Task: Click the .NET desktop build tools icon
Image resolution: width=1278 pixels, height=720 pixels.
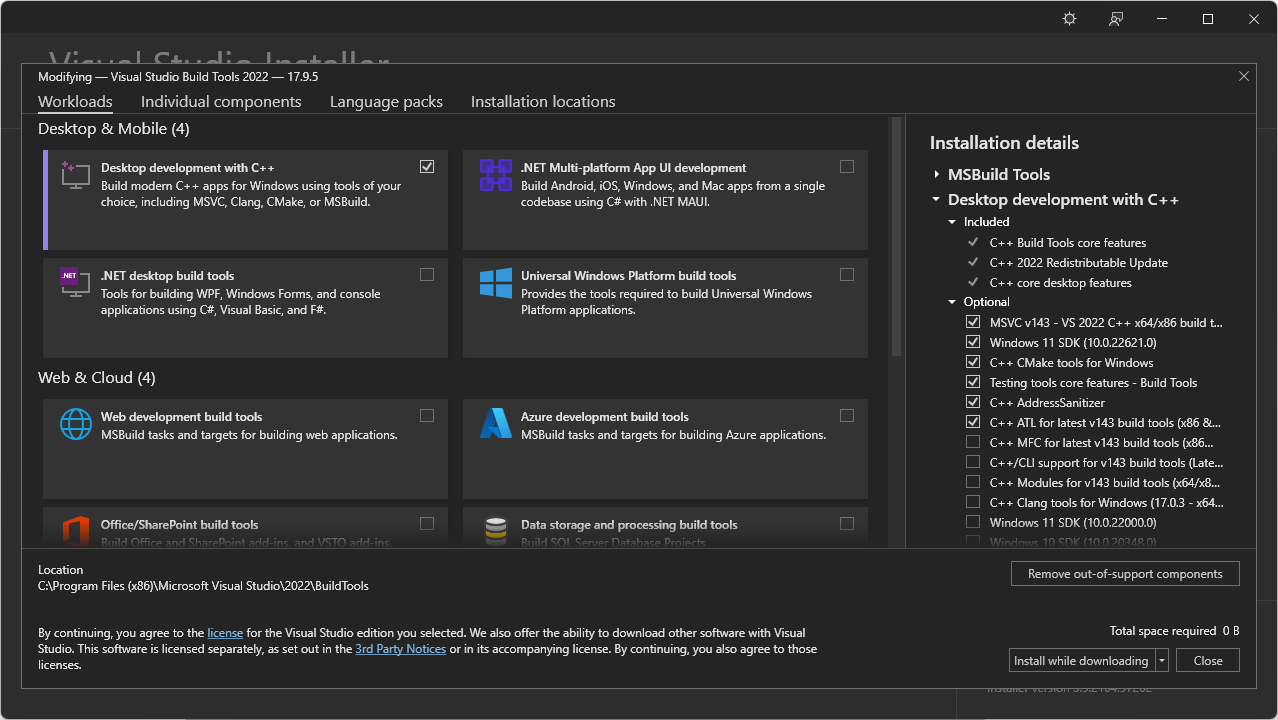Action: tap(75, 283)
